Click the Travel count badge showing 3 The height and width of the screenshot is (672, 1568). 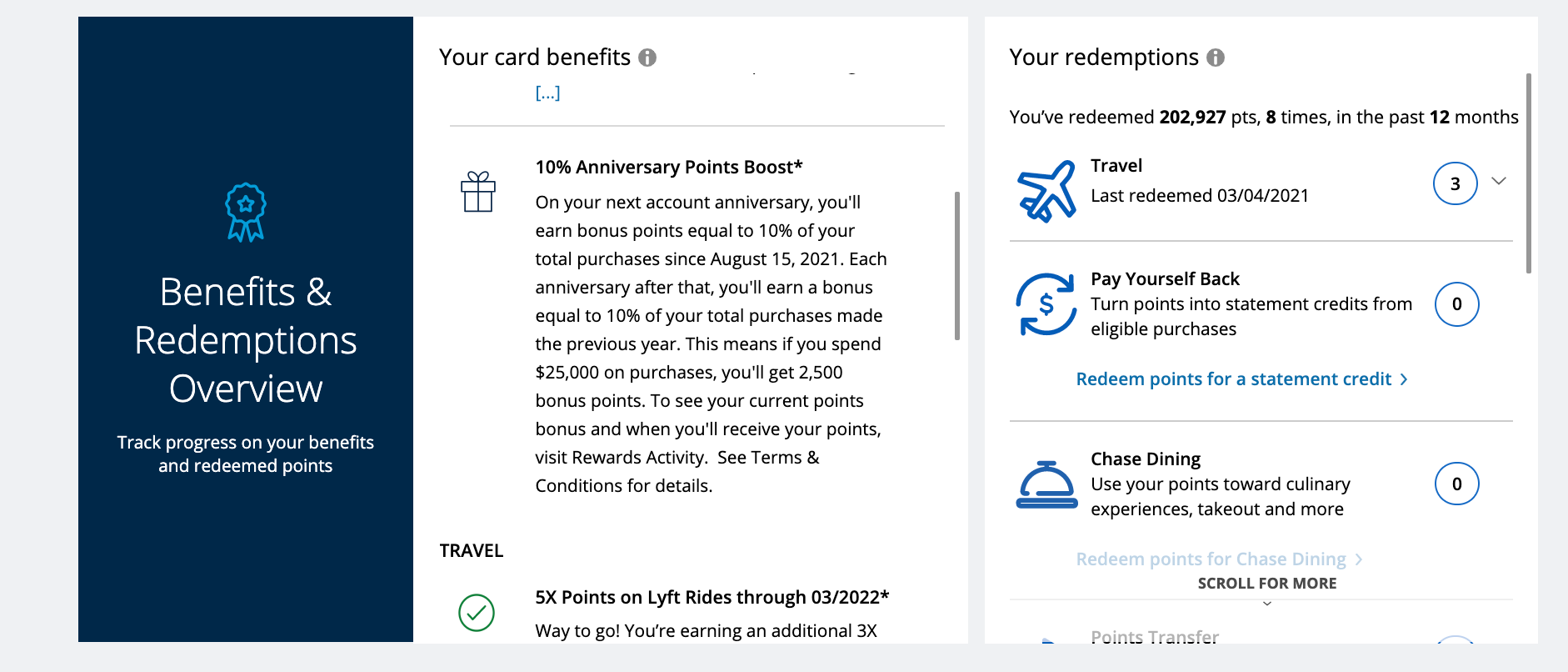coord(1456,183)
